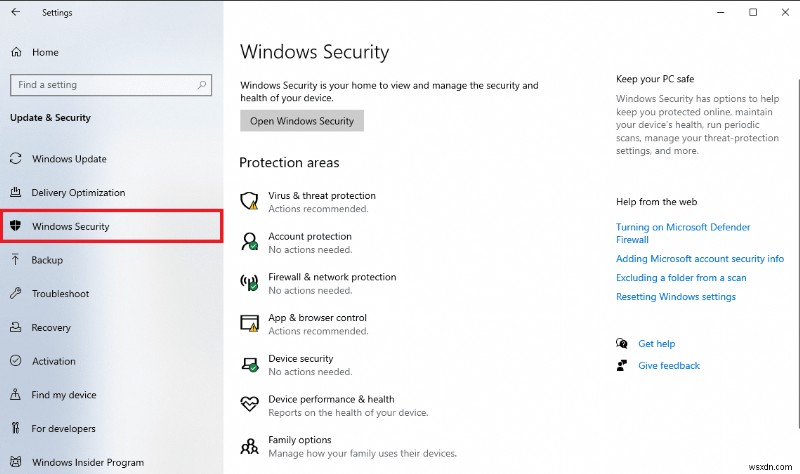800x474 pixels.
Task: Click the Firewall & network protection icon
Action: click(250, 283)
